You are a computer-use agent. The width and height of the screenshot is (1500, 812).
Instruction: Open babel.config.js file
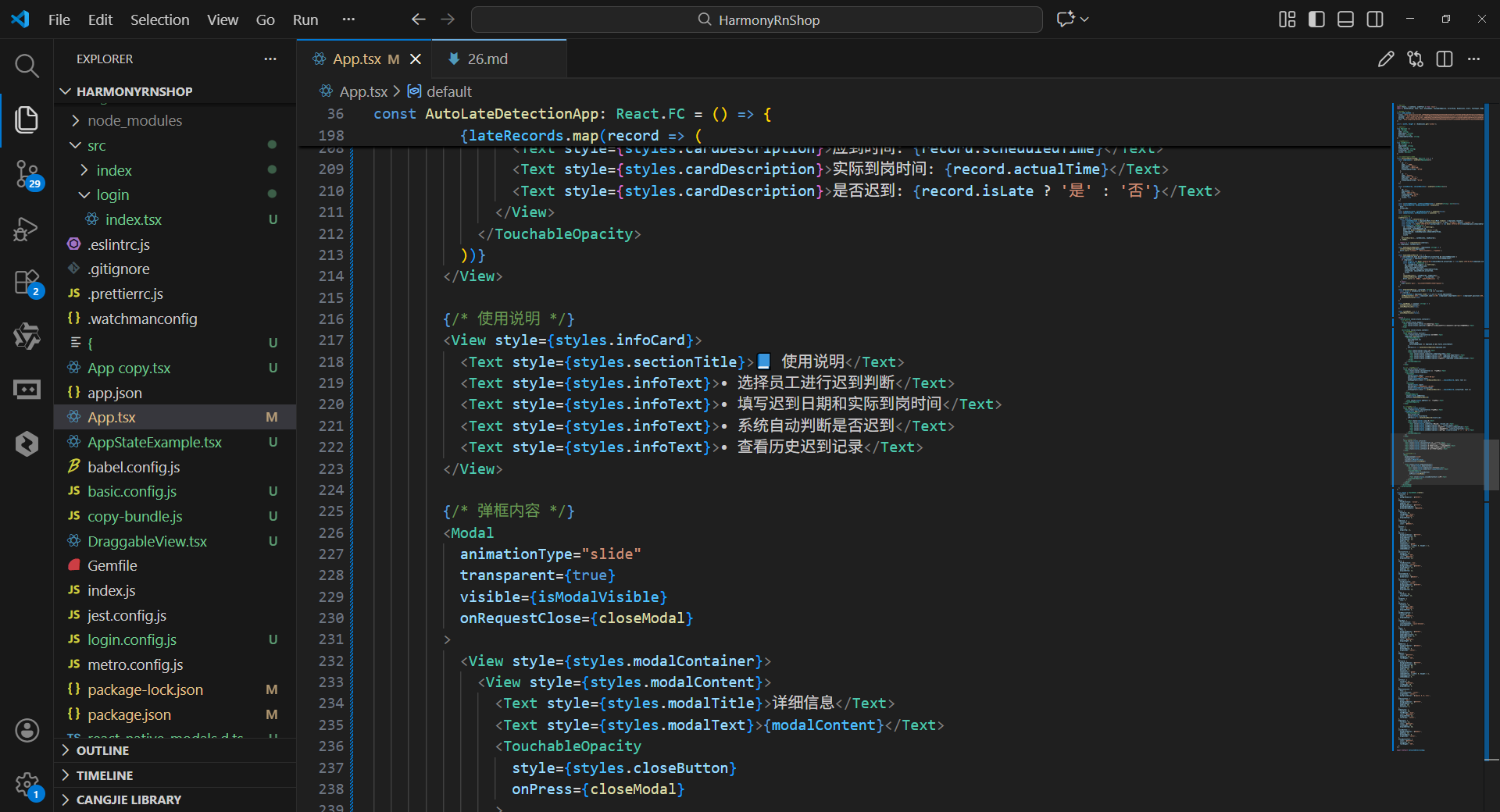[175, 467]
